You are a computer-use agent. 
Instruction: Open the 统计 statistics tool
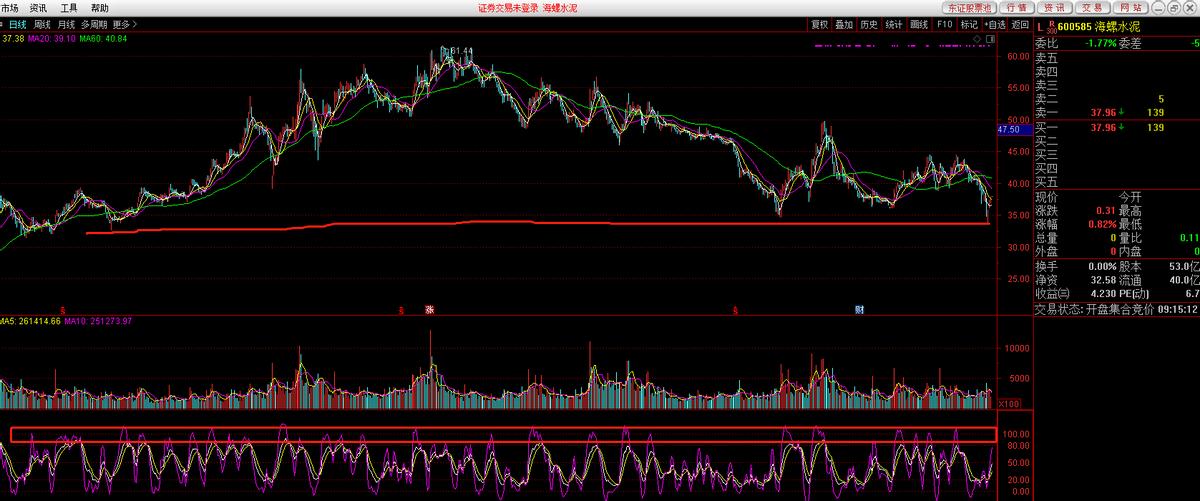pyautogui.click(x=895, y=24)
